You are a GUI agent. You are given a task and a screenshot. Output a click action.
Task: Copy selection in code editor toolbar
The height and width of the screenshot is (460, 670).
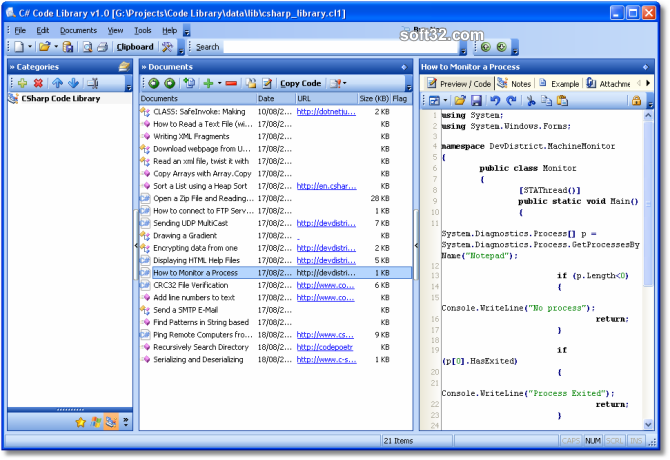click(x=547, y=101)
